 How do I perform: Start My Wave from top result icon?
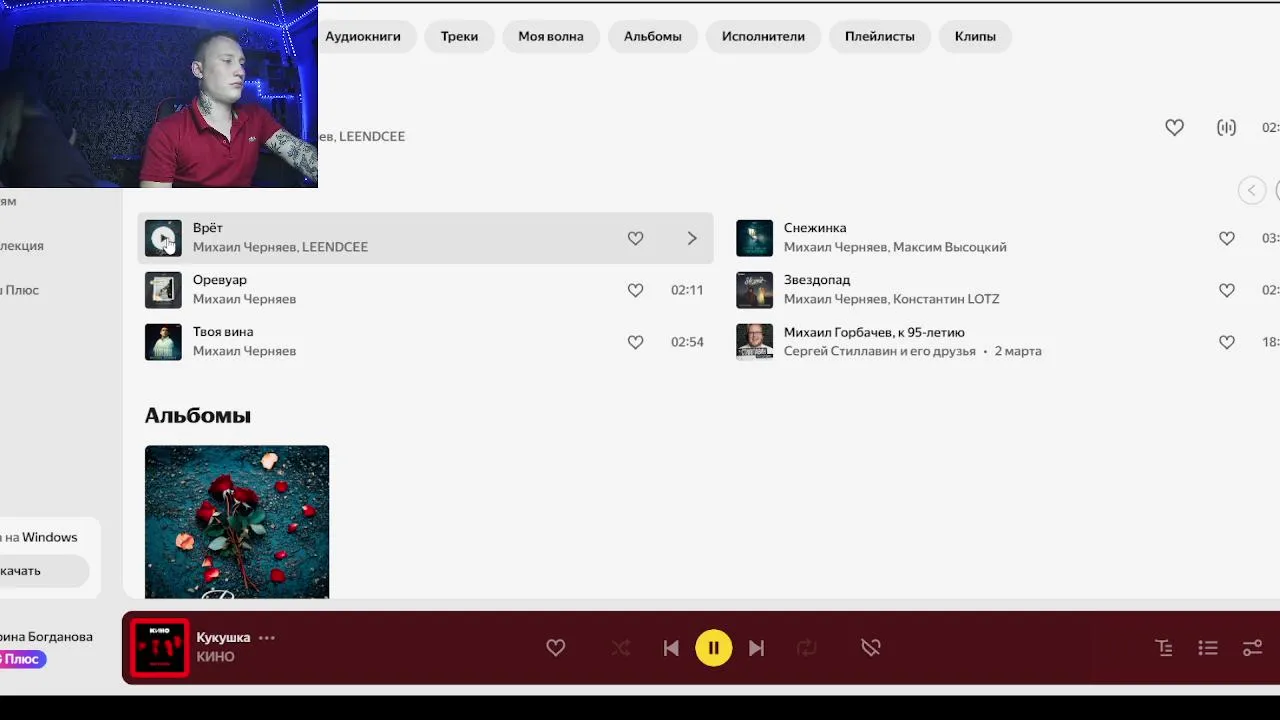tap(1226, 127)
